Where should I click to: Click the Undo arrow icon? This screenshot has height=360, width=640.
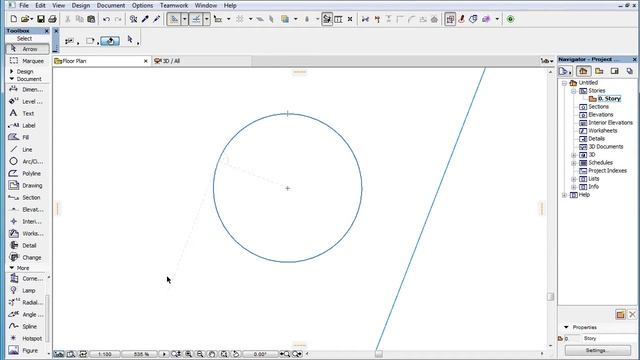(107, 19)
